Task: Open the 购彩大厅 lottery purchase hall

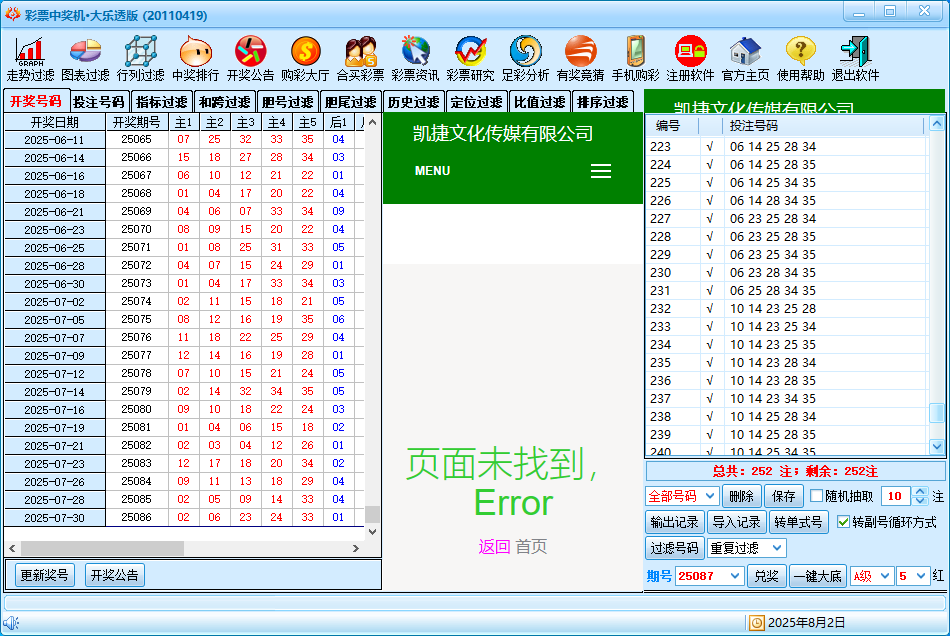Action: (305, 59)
